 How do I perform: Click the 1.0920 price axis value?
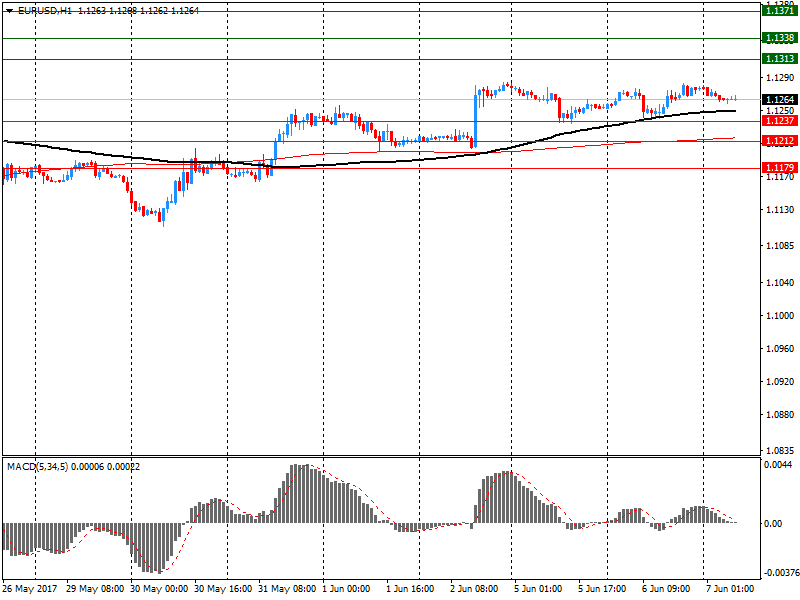click(780, 382)
